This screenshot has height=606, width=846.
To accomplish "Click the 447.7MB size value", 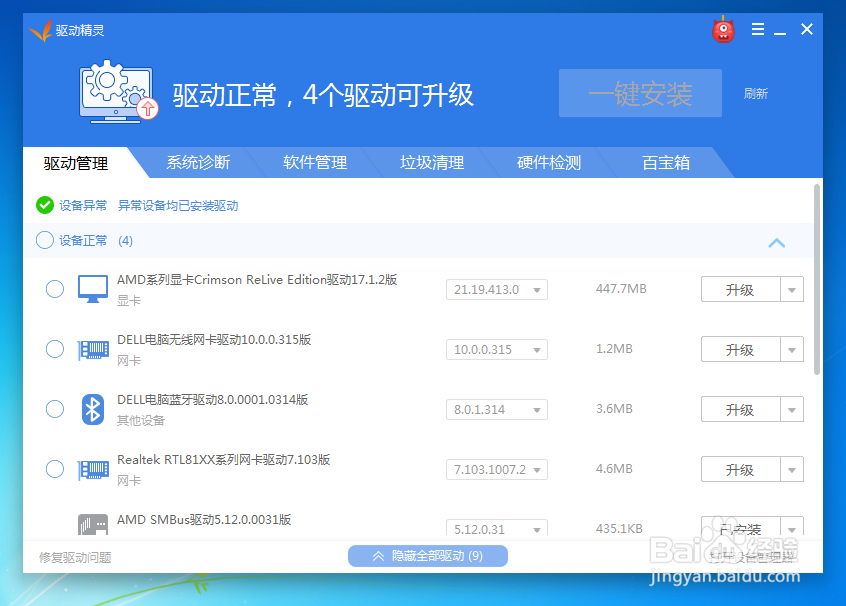I will [x=621, y=289].
